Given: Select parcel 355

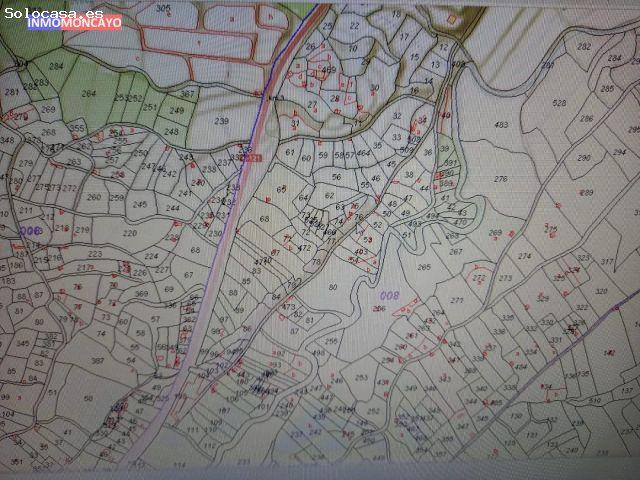Looking at the screenshot, I should tap(77, 128).
